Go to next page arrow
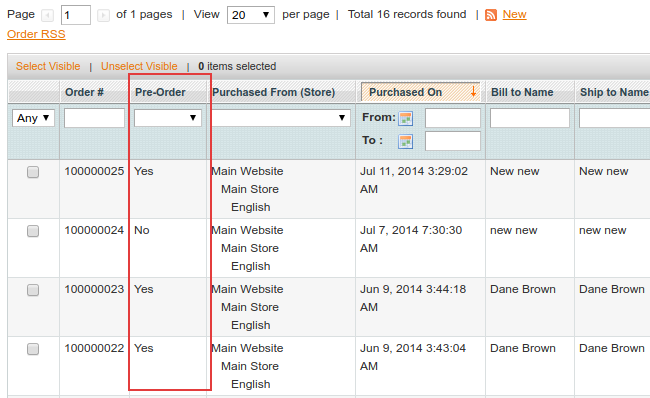Screen dimensions: 650x398 coord(103,16)
